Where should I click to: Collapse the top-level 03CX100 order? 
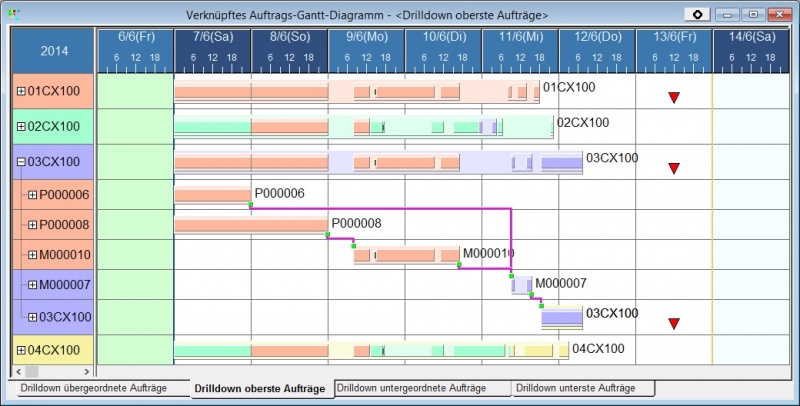click(x=21, y=161)
